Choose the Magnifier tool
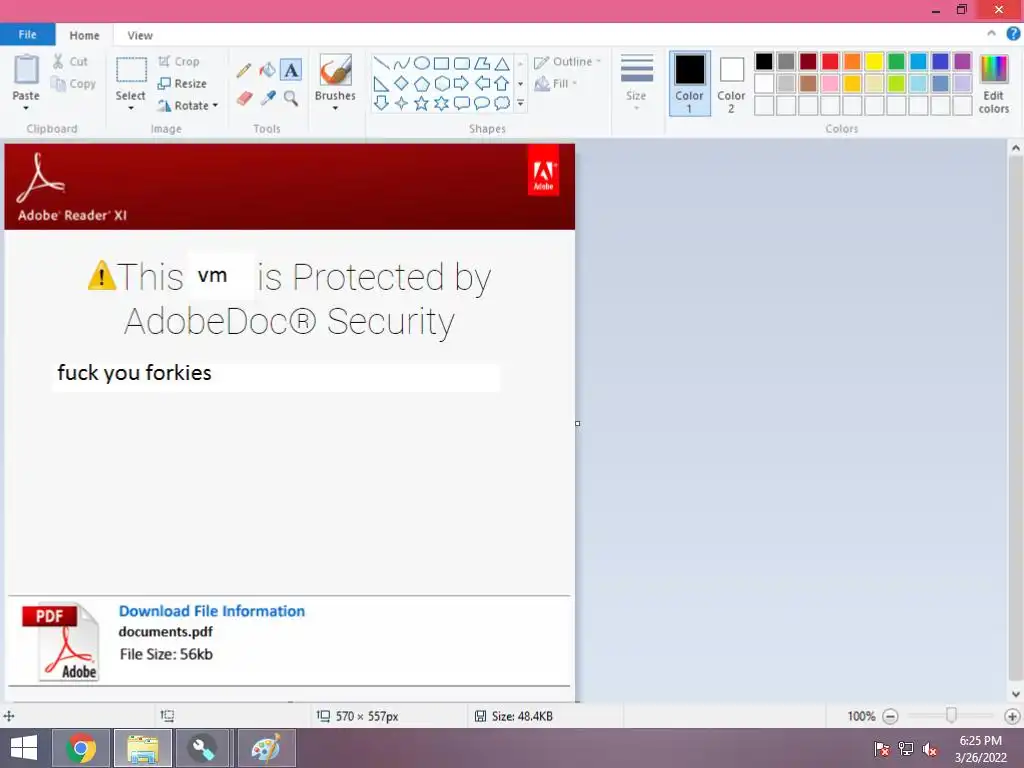The image size is (1024, 768). click(x=291, y=98)
